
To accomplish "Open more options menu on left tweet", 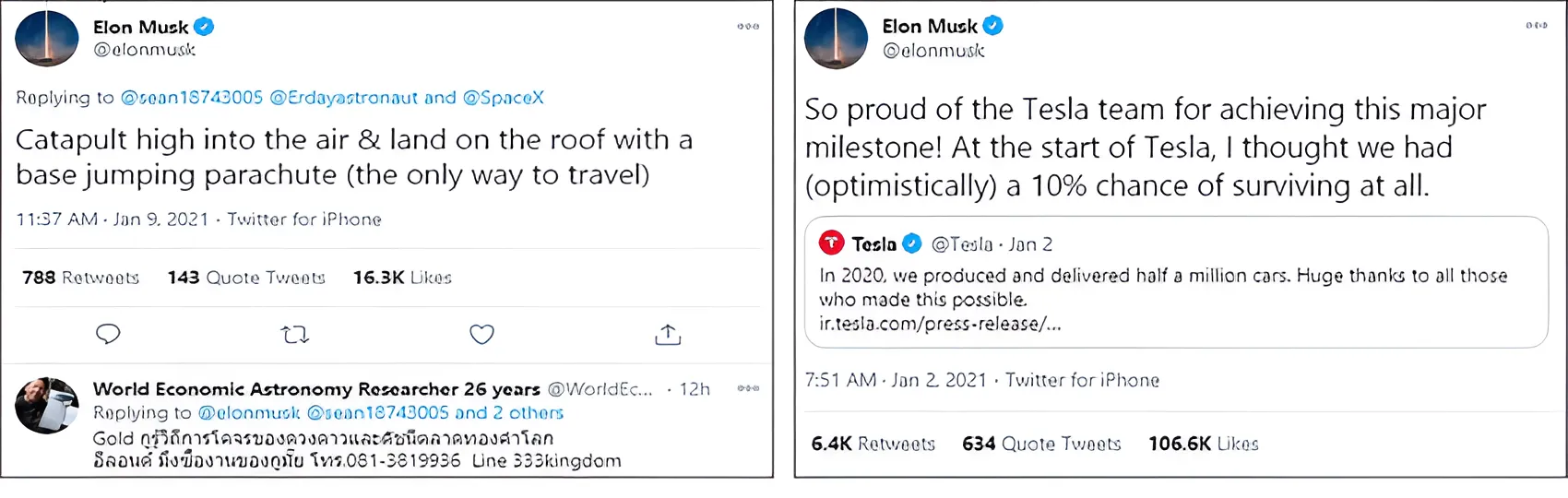I will tap(748, 27).
